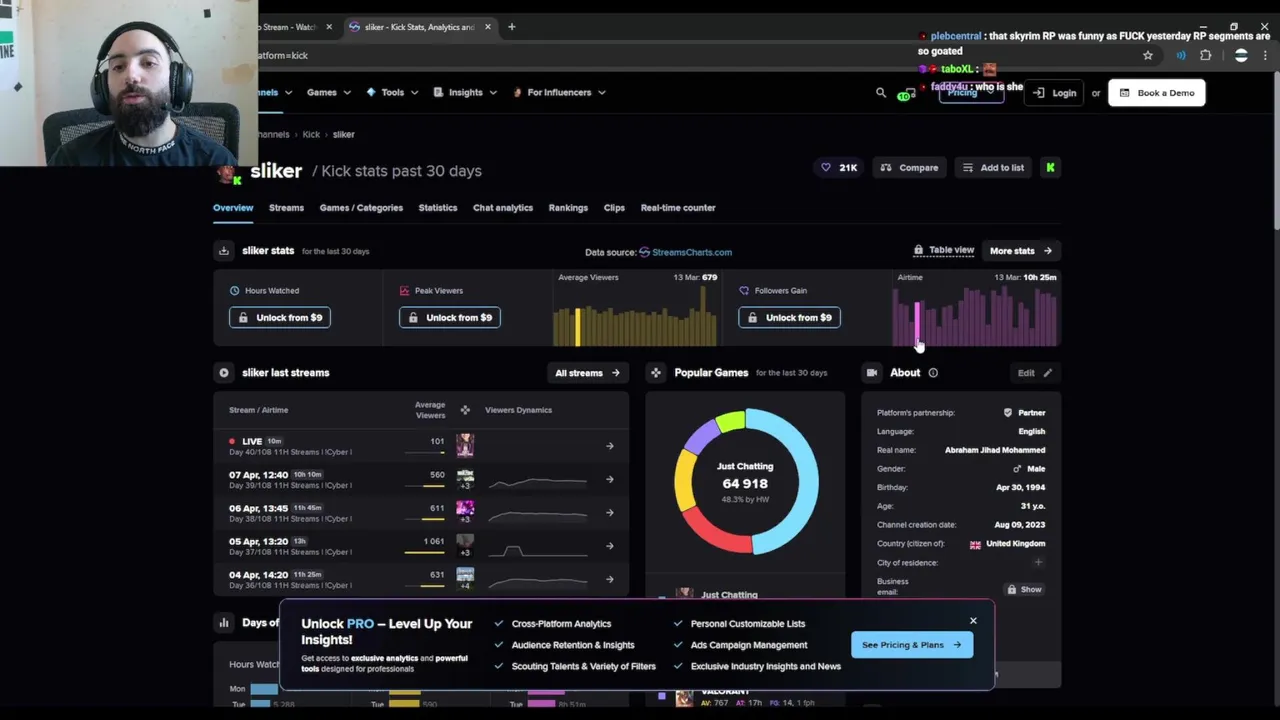Click the green Kick platform icon
Viewport: 1280px width, 720px height.
pyautogui.click(x=1050, y=168)
